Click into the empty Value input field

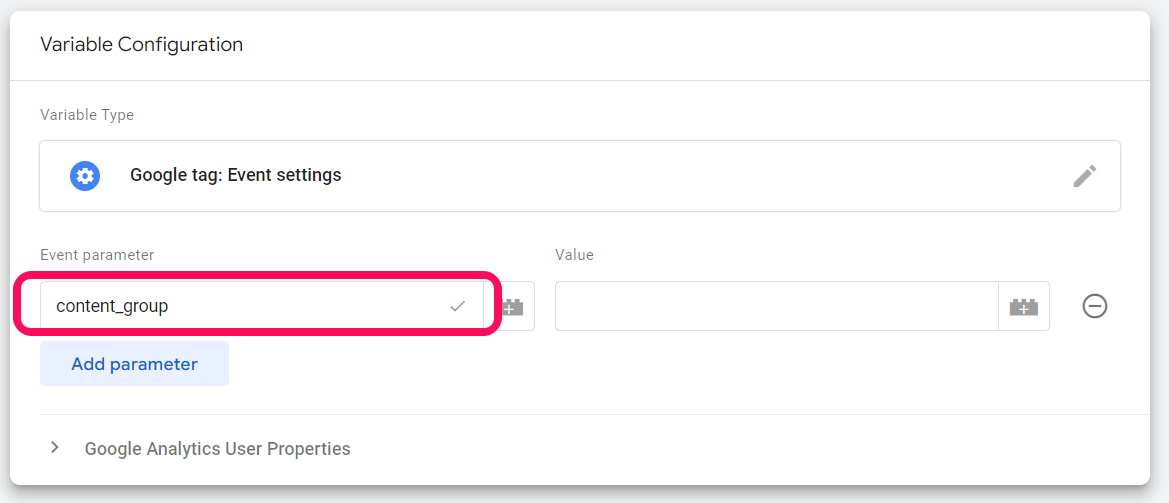(x=776, y=307)
